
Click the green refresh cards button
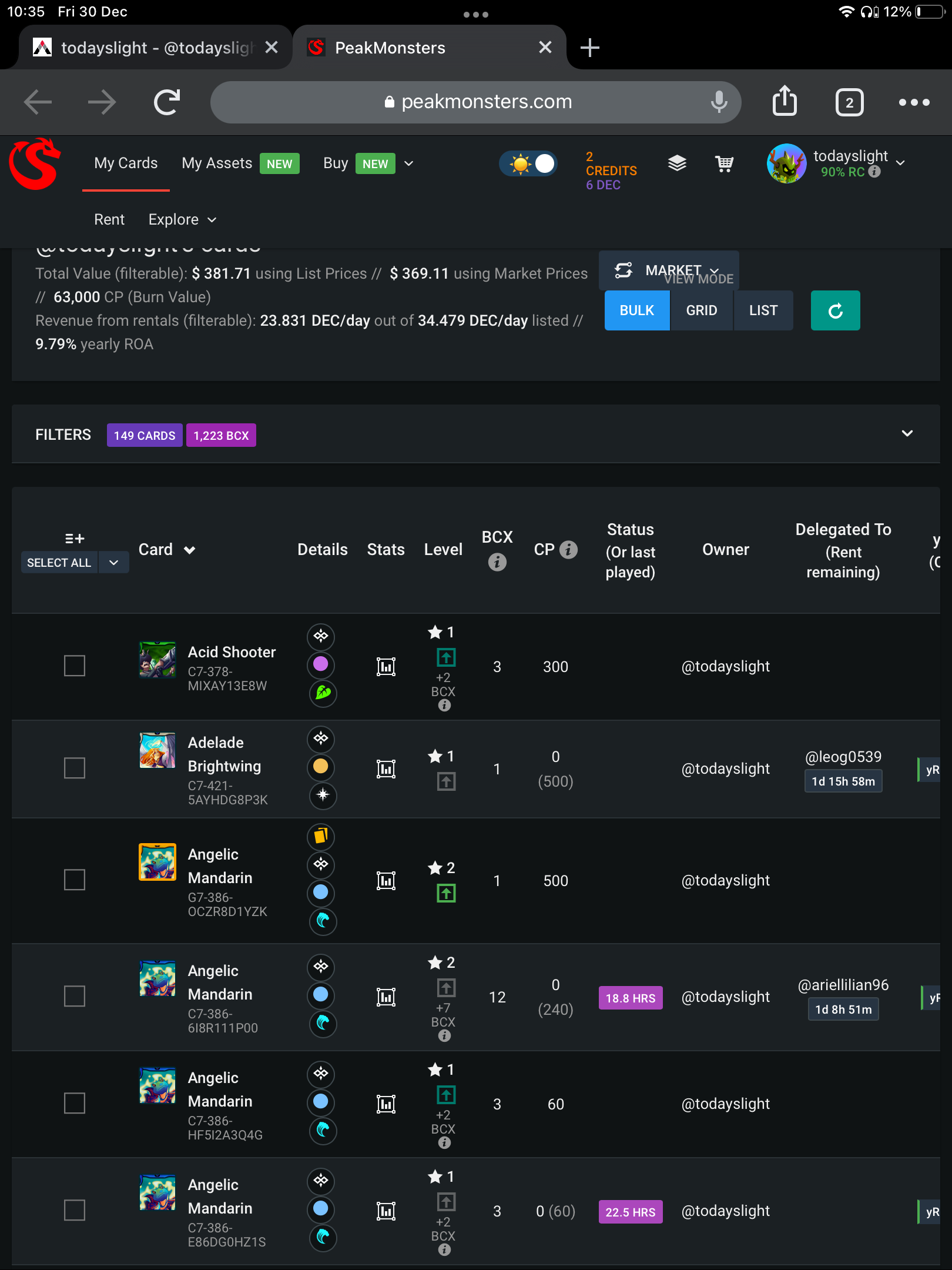pyautogui.click(x=835, y=310)
